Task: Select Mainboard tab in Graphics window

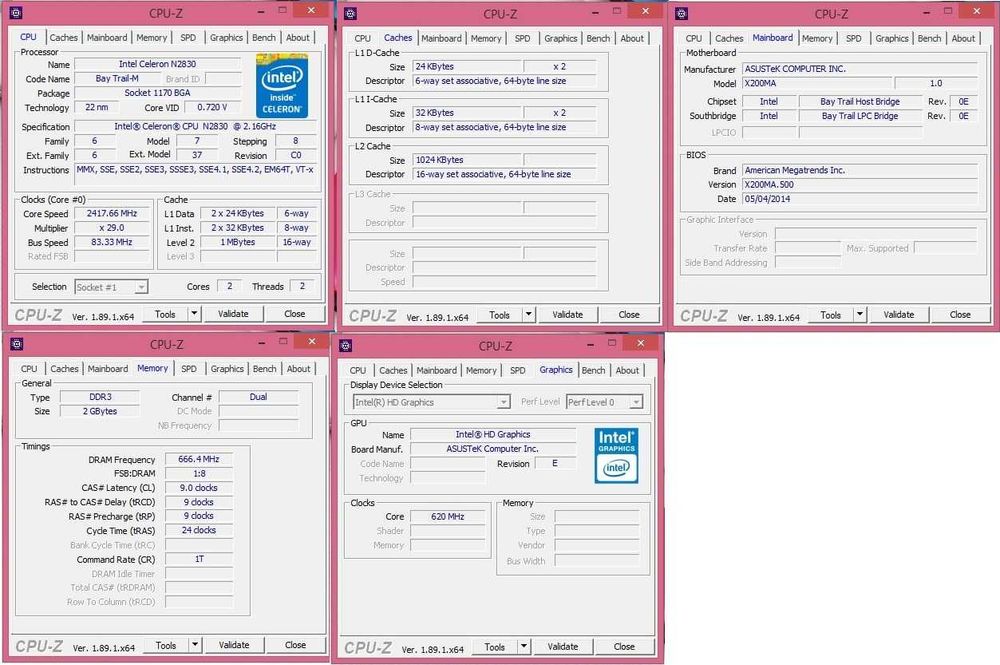Action: 437,370
